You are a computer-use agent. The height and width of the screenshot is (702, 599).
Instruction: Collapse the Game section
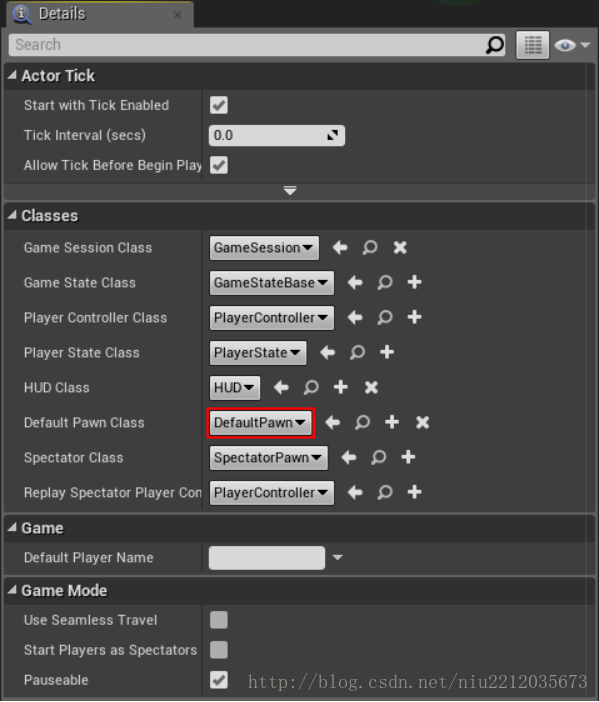click(12, 528)
